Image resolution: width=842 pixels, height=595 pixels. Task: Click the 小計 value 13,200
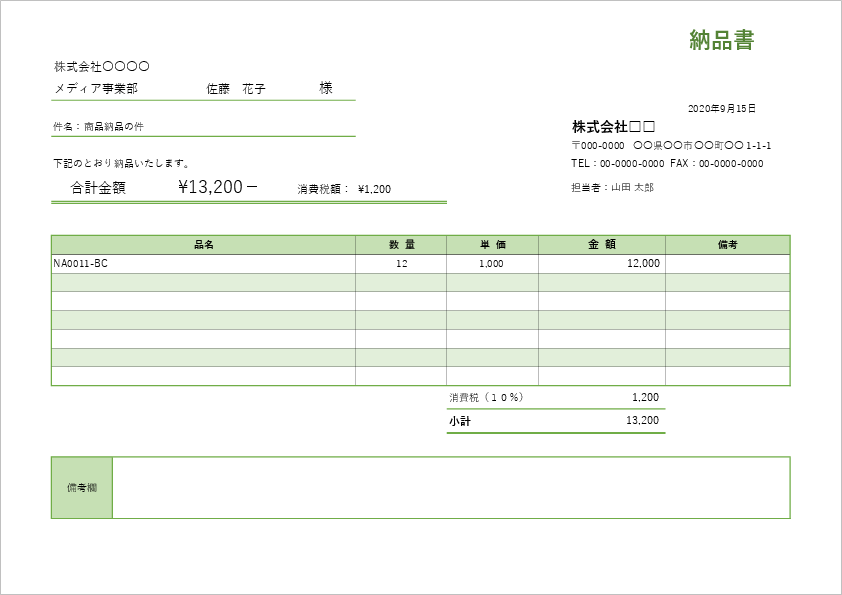coord(642,421)
